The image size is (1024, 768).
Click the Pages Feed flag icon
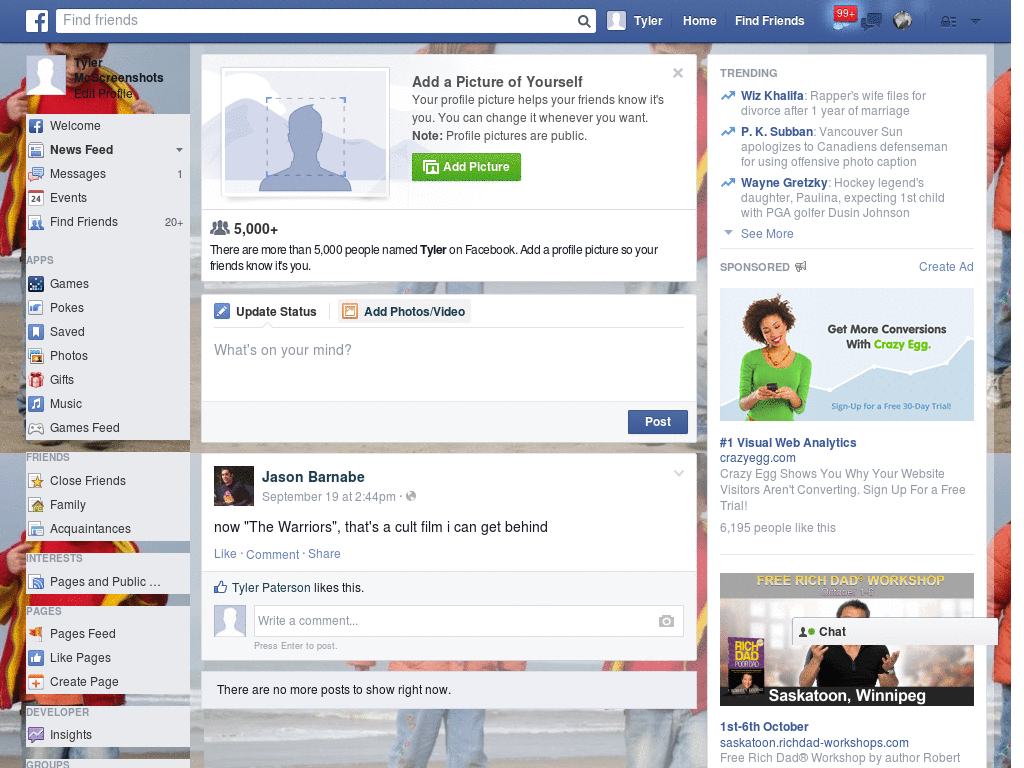(36, 633)
